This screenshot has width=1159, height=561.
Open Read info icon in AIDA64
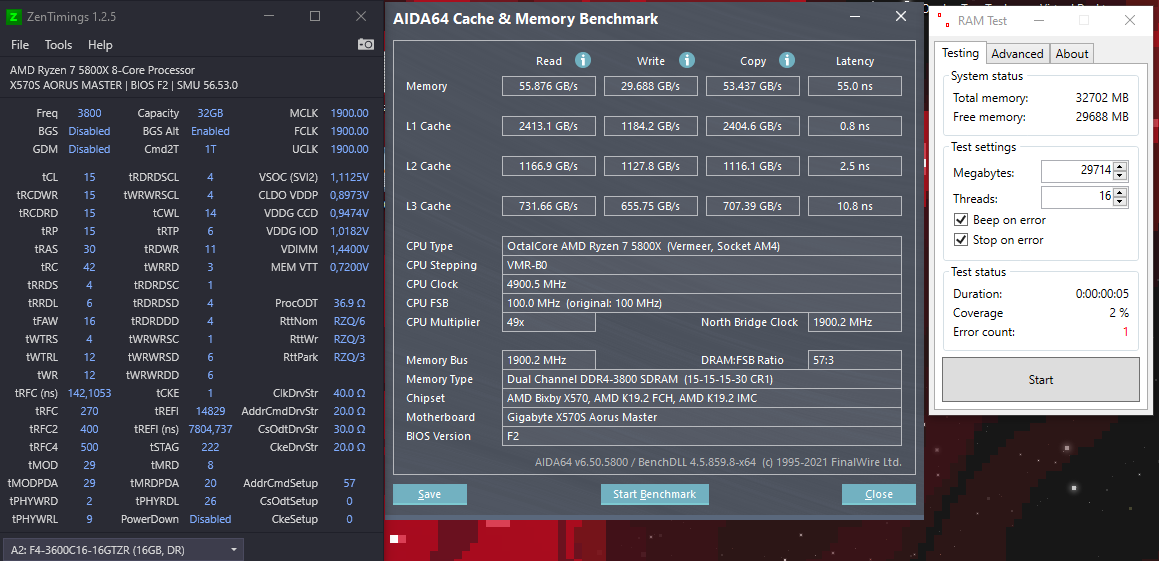pos(582,61)
